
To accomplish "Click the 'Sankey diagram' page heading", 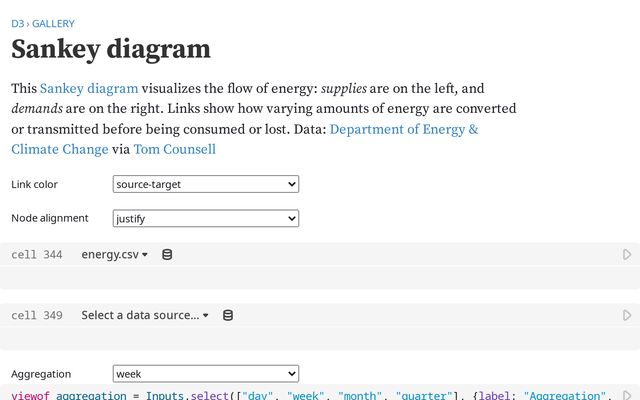I will point(111,49).
